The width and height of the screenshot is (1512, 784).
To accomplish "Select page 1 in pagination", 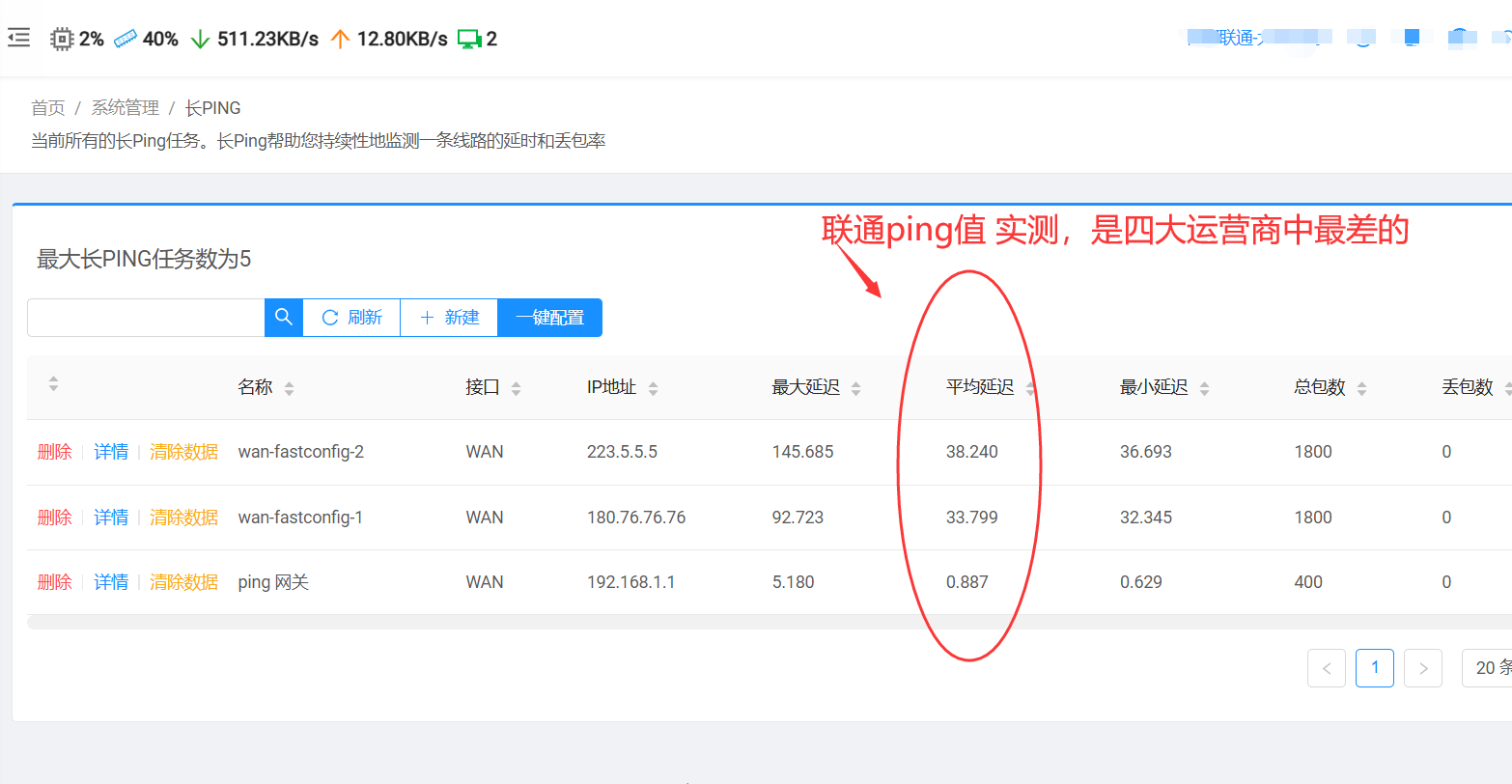I will [1375, 668].
